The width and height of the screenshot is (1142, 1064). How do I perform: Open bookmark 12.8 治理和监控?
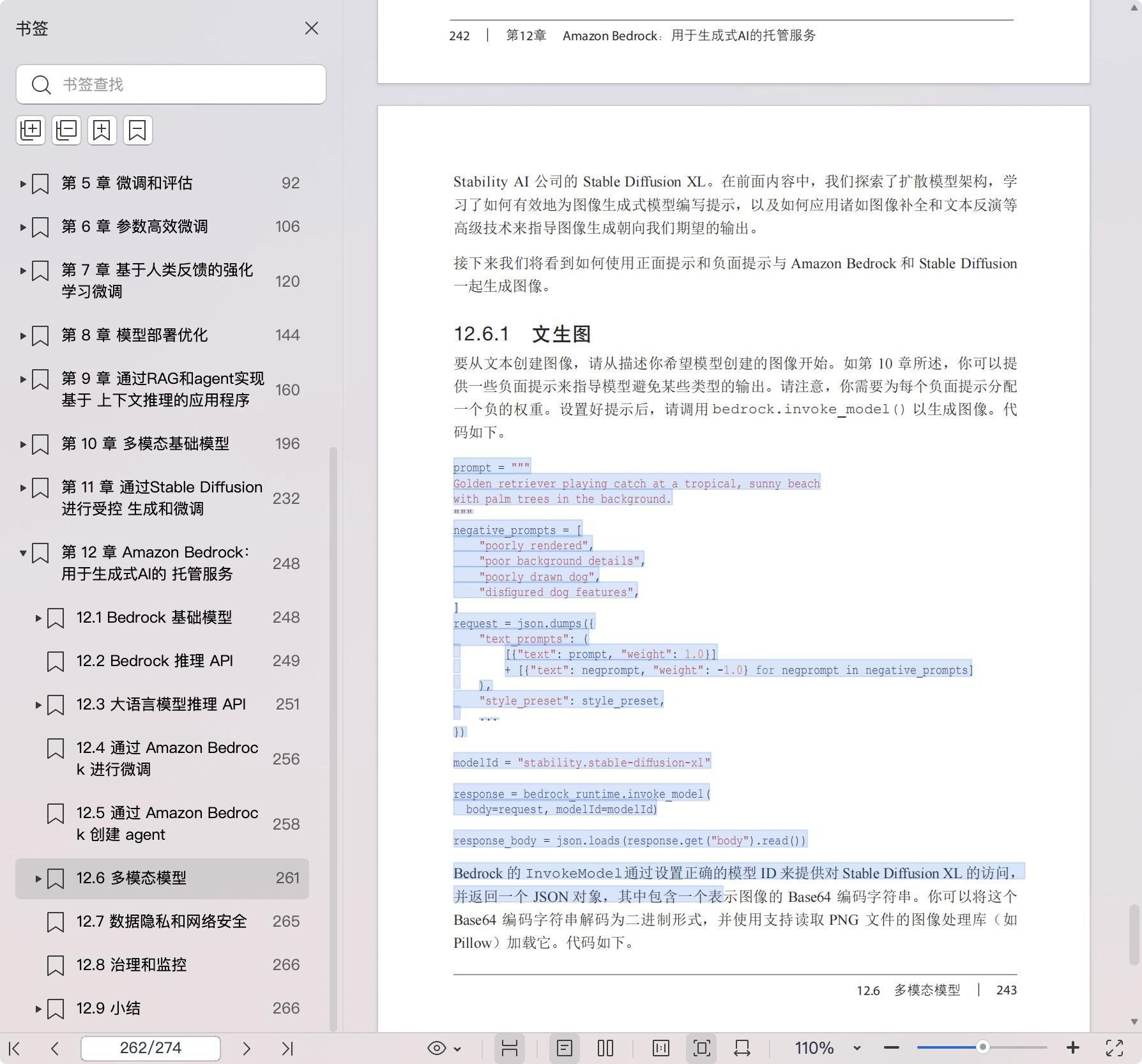[x=132, y=965]
